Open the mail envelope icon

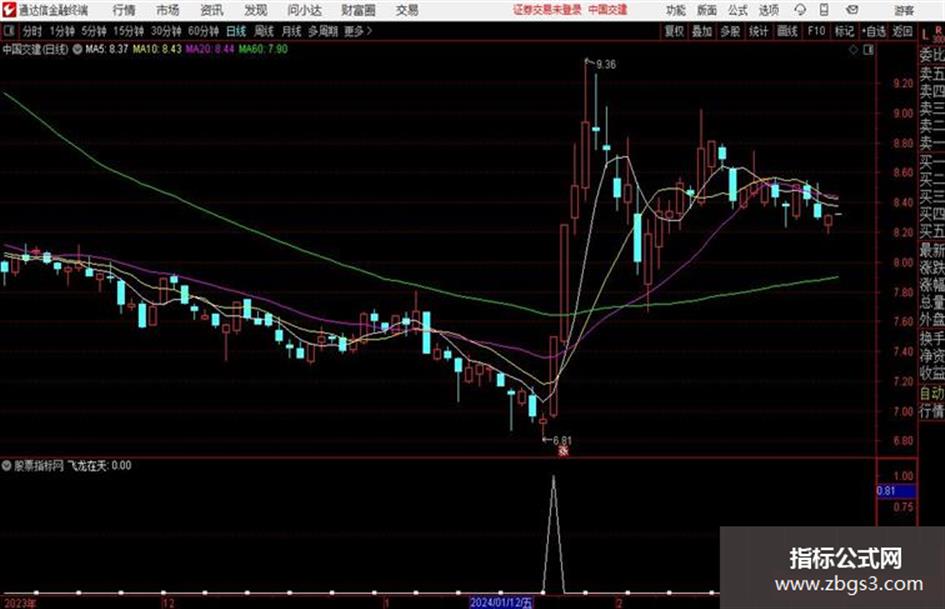(852, 10)
